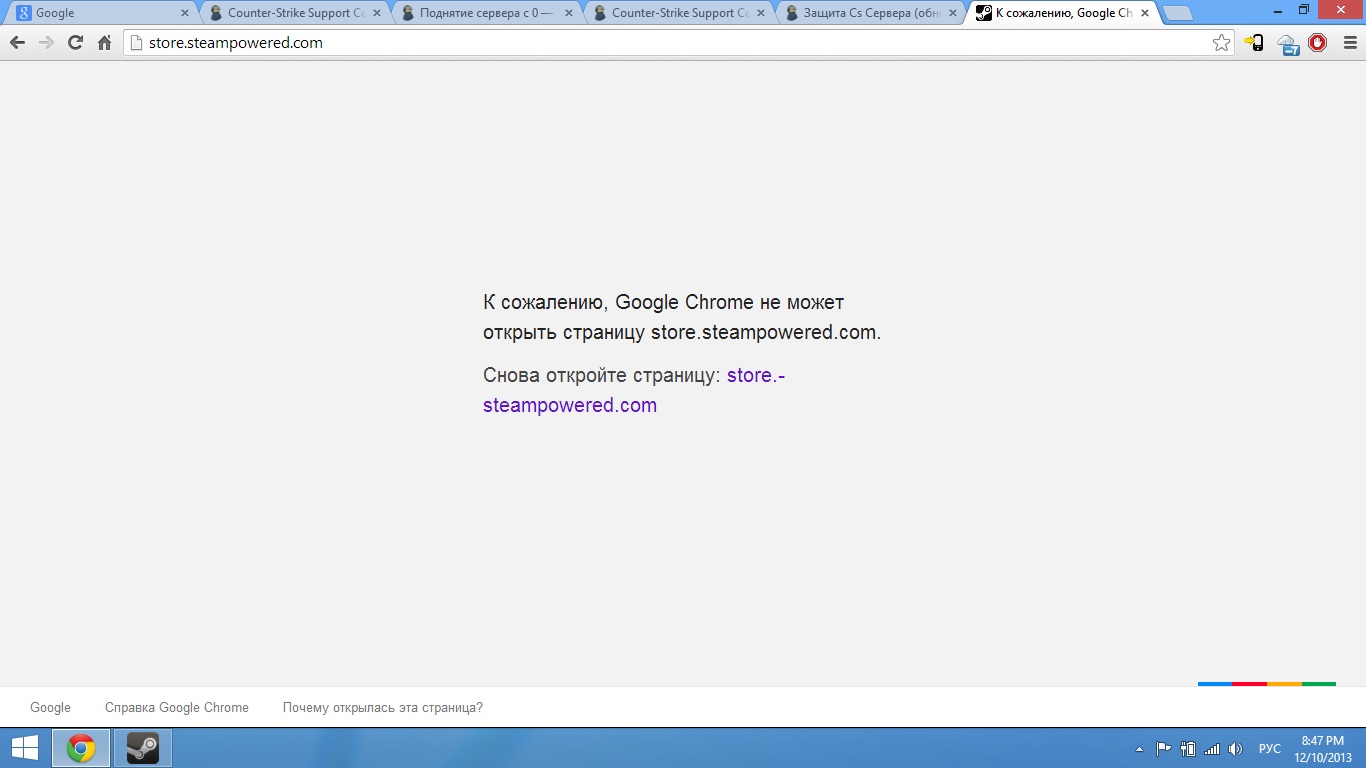Close the Поднятие сервера tab

click(568, 13)
